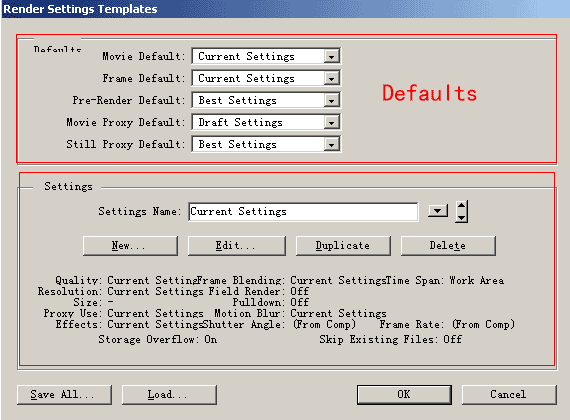Click the Load... button
Screen dimensions: 570x420
169,395
